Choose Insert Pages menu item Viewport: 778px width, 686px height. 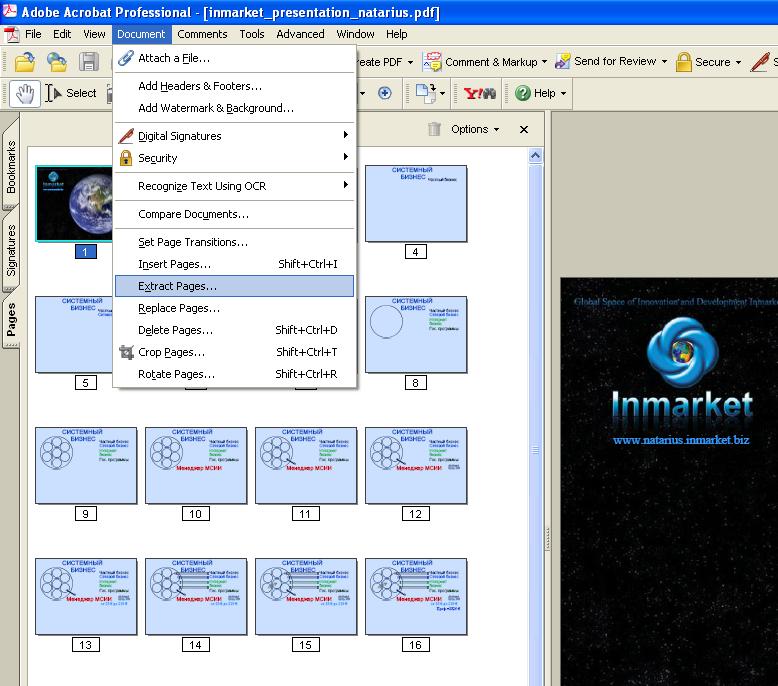[x=234, y=264]
